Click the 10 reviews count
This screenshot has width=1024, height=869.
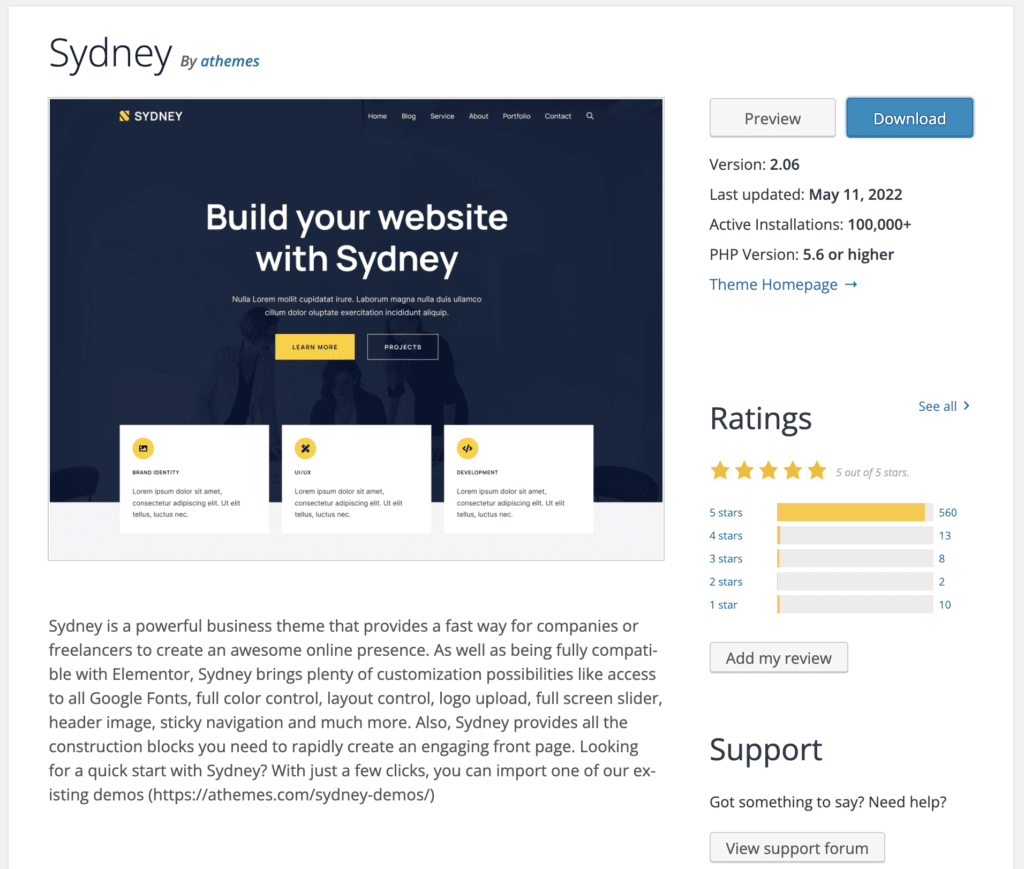[x=945, y=605]
